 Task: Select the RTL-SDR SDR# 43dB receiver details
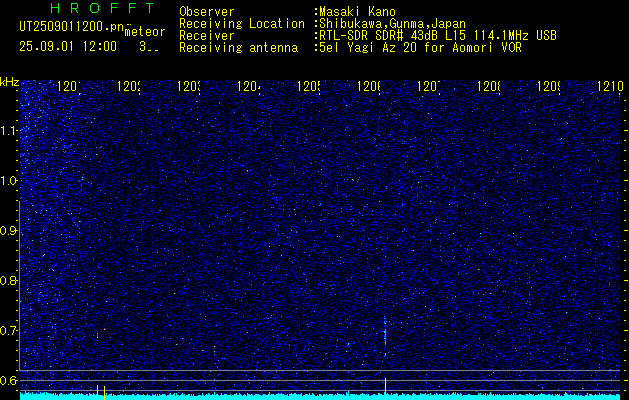click(x=438, y=36)
